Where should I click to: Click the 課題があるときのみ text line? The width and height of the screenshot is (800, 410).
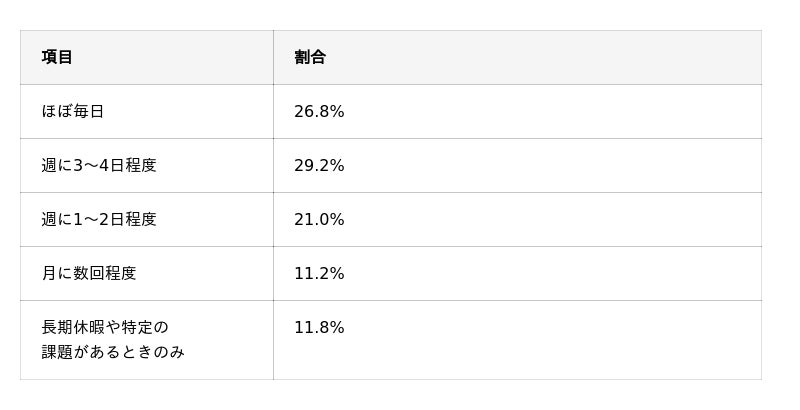113,352
